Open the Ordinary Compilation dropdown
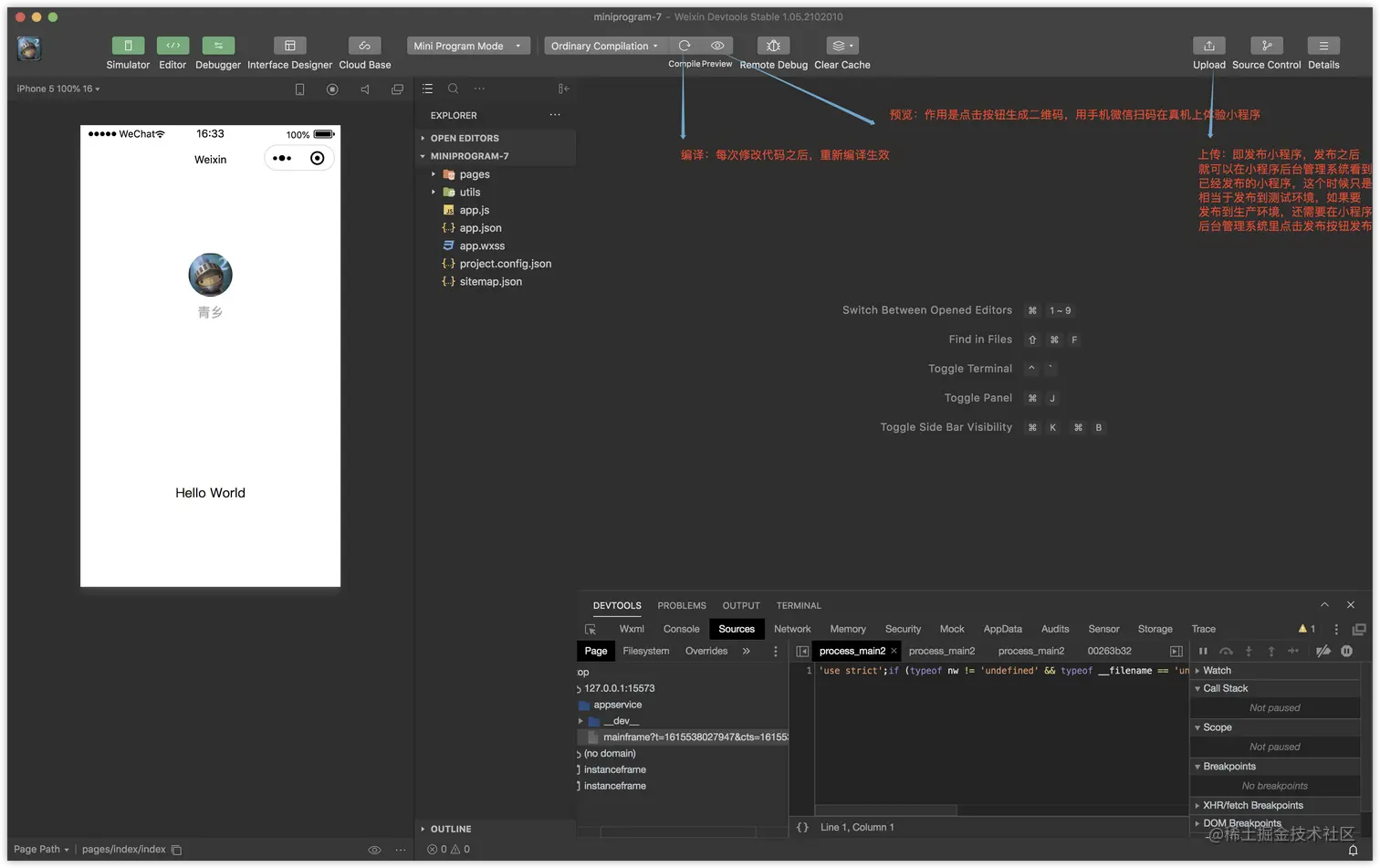 (604, 46)
